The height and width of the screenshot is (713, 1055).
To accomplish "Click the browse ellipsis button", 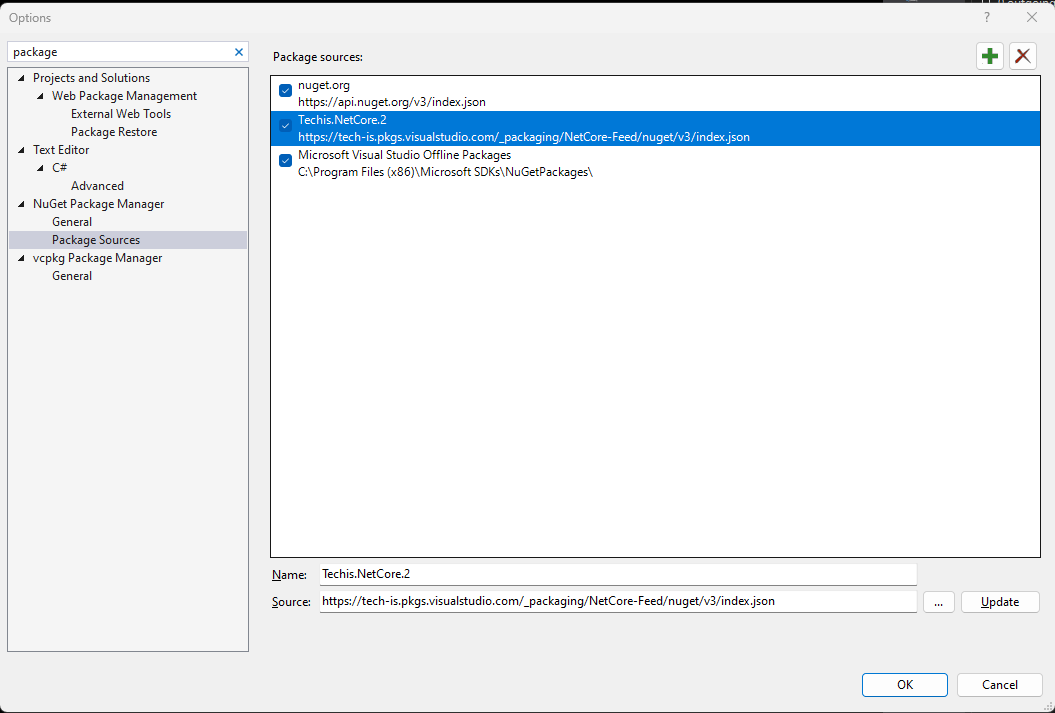I will click(x=938, y=602).
